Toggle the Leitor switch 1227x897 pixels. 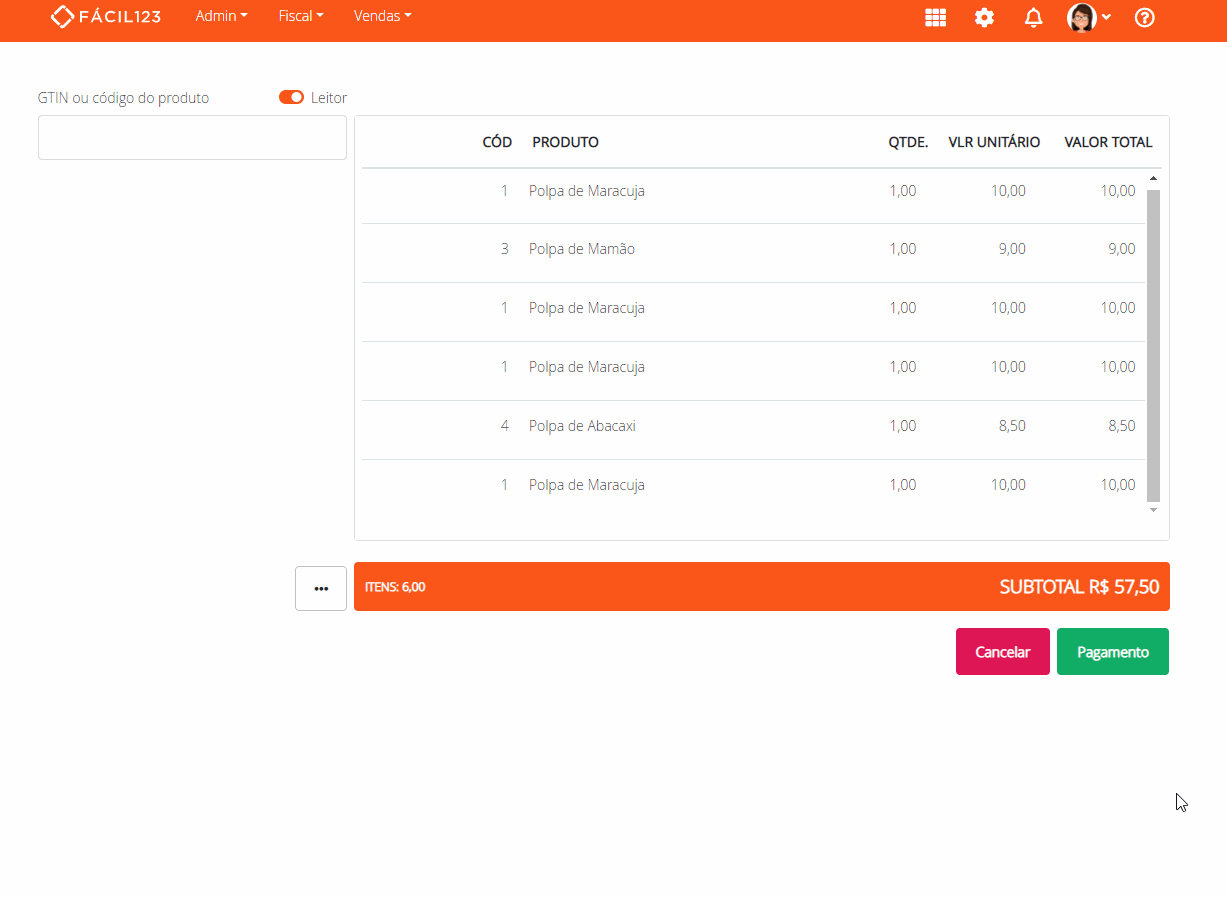[291, 97]
